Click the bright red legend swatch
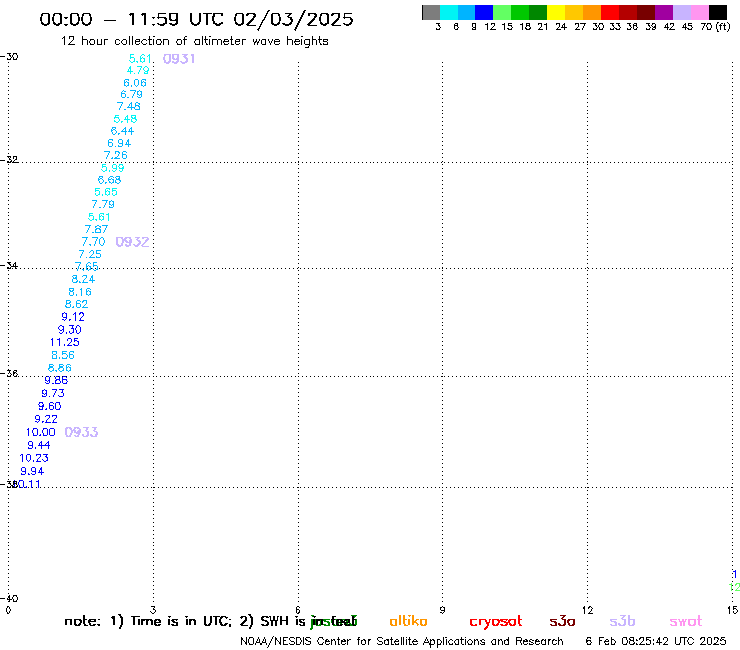 click(610, 12)
